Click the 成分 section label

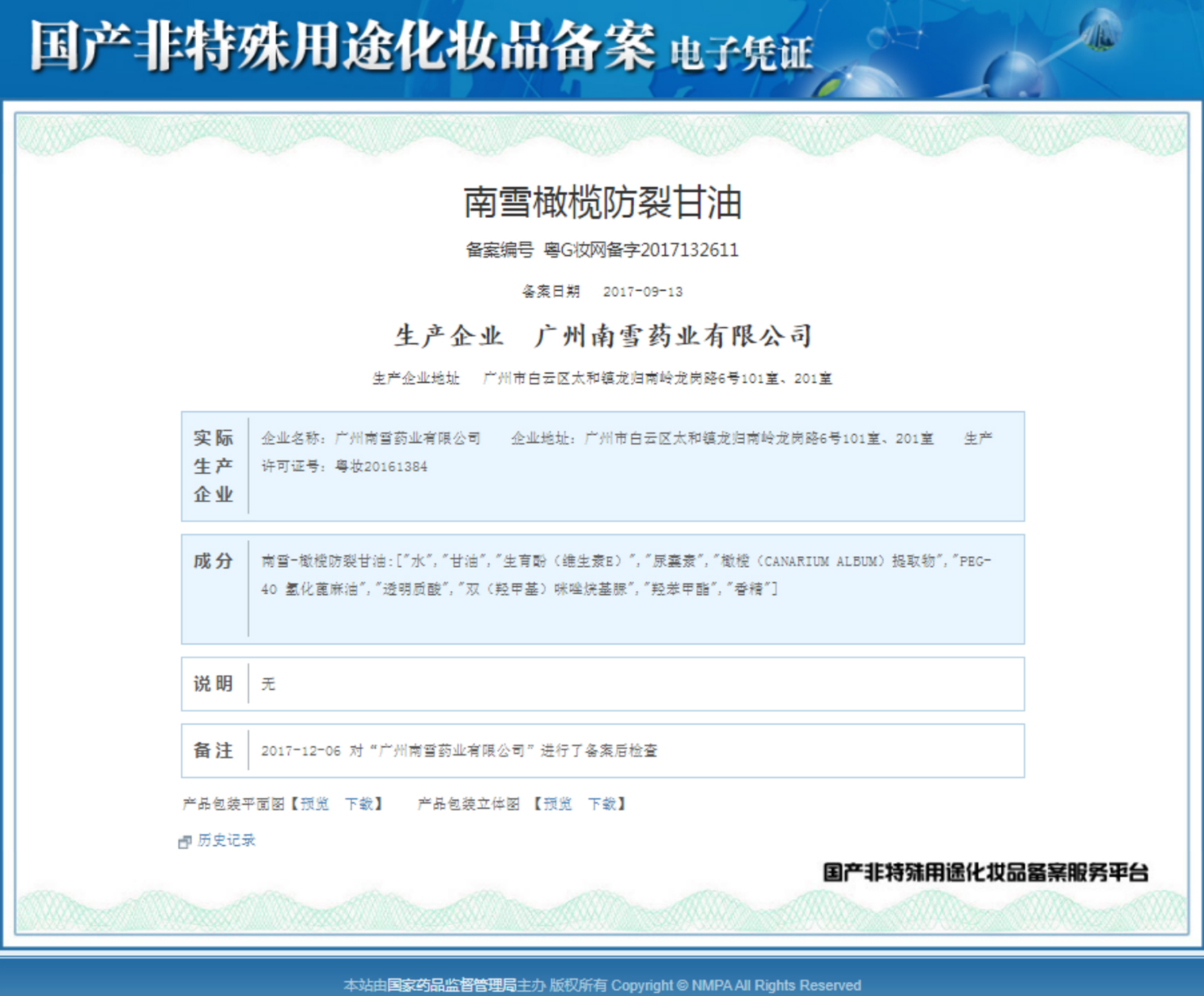tap(214, 561)
